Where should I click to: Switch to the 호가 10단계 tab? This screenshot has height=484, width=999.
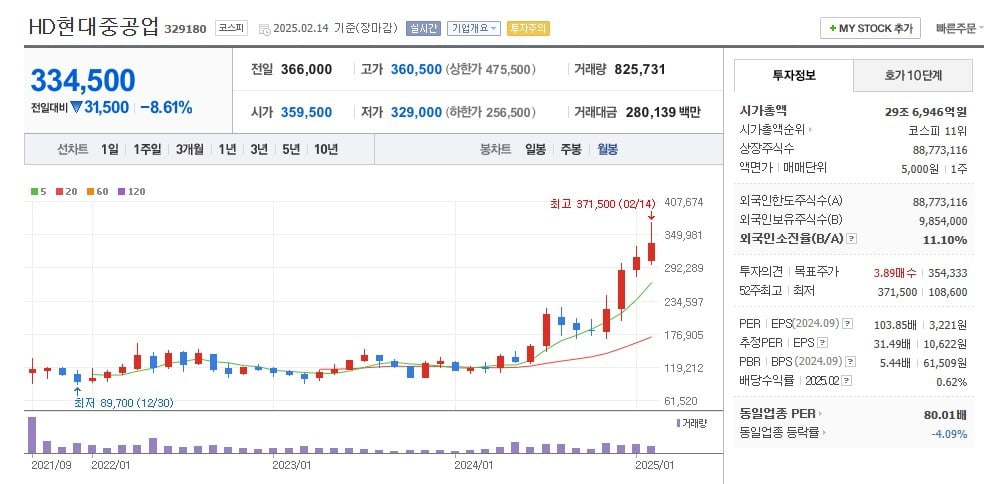pos(913,75)
